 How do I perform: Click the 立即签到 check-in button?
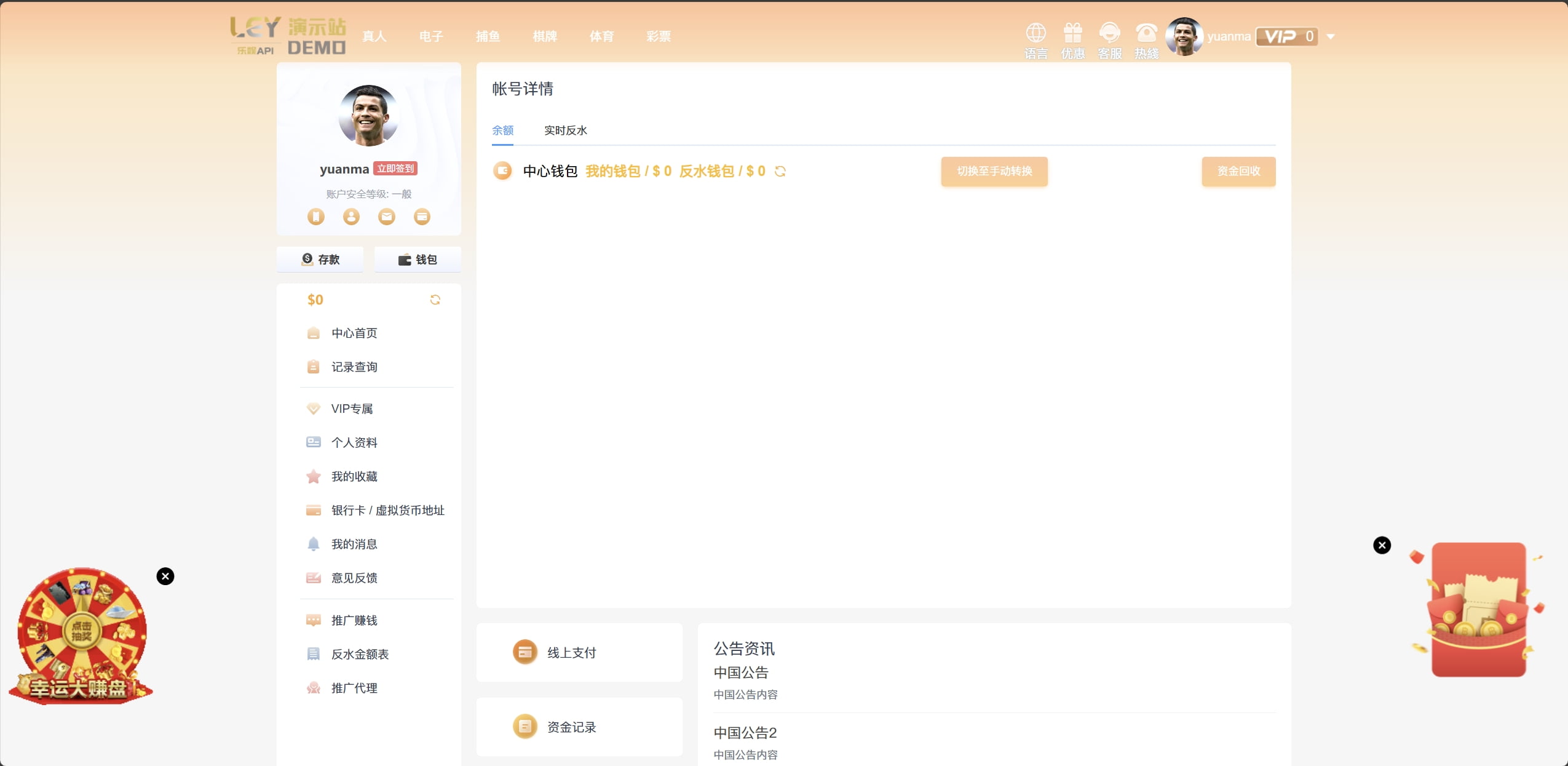click(395, 169)
